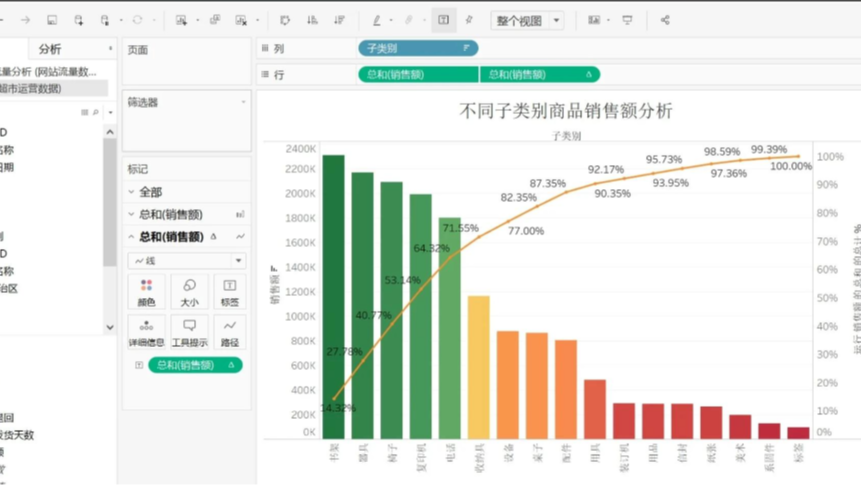Viewport: 861px width, 485px height.
Task: Open the 颜色 color card in Marks
Action: [147, 292]
